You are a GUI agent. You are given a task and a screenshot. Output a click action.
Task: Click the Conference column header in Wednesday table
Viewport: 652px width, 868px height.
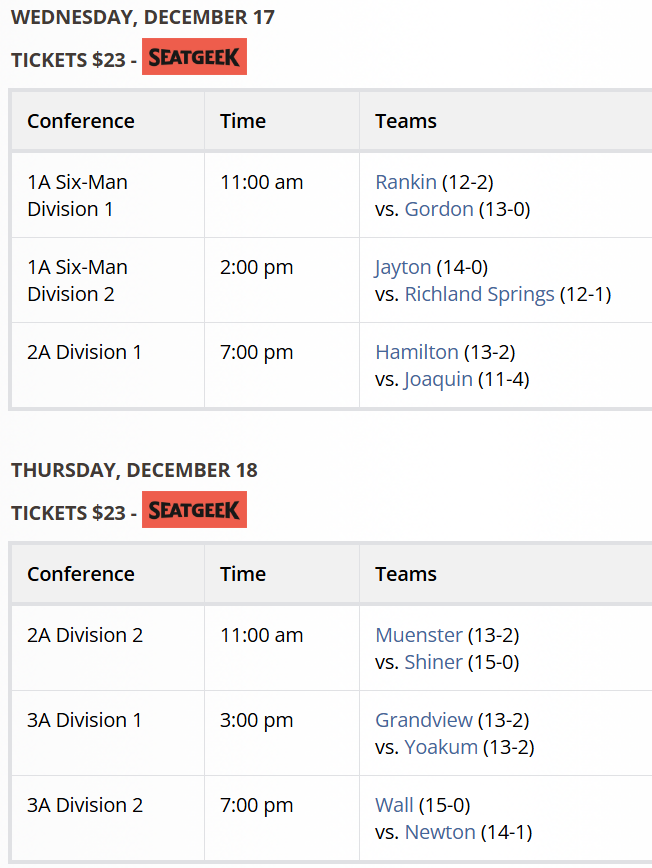coord(81,121)
